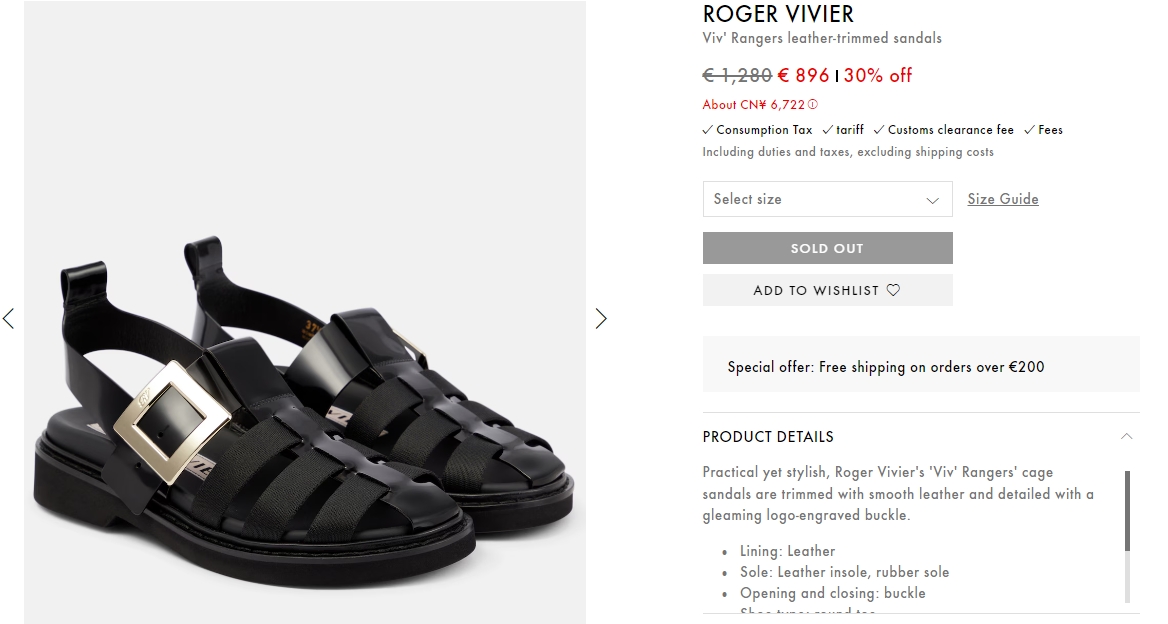This screenshot has width=1168, height=624.
Task: Click the Consumption Tax checkmark
Action: (708, 130)
